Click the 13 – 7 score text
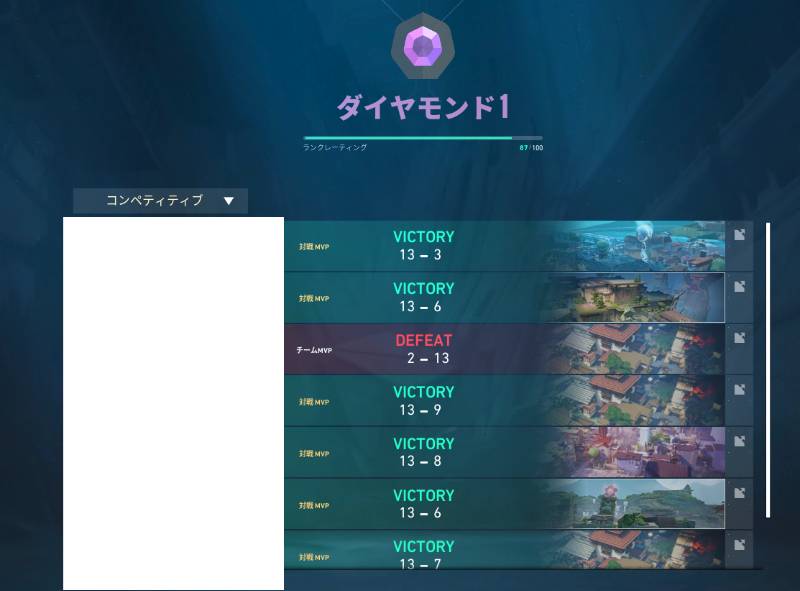This screenshot has width=800, height=591. (420, 564)
